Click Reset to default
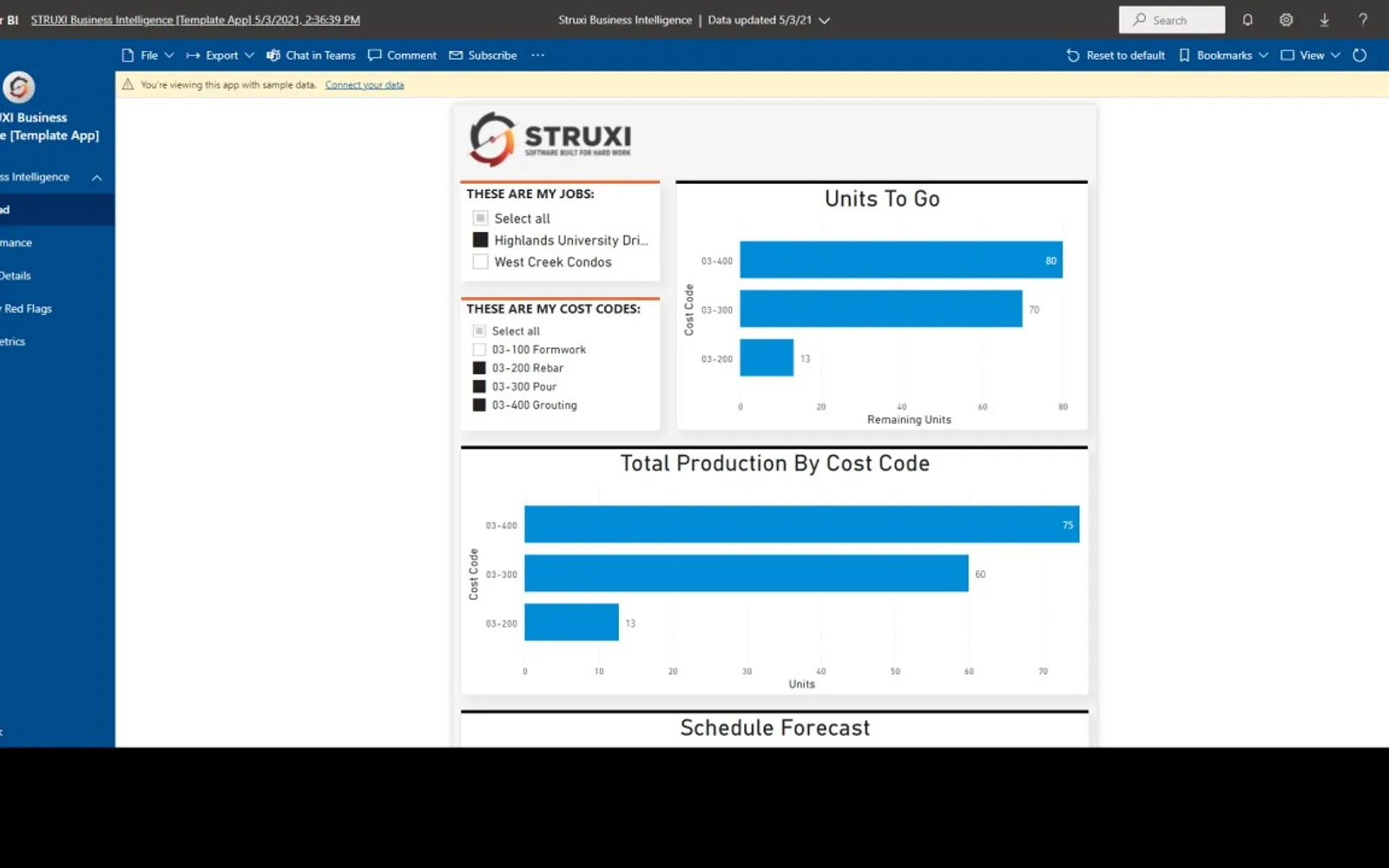This screenshot has width=1389, height=868. click(x=1116, y=55)
